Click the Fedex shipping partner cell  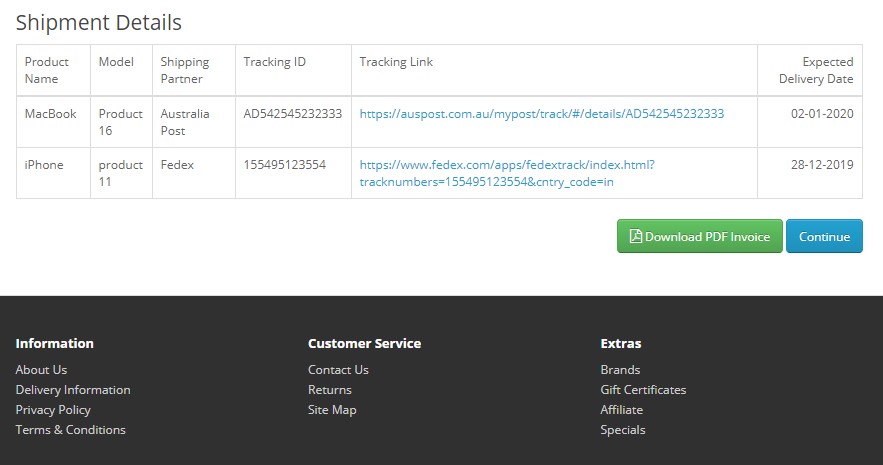click(x=194, y=173)
